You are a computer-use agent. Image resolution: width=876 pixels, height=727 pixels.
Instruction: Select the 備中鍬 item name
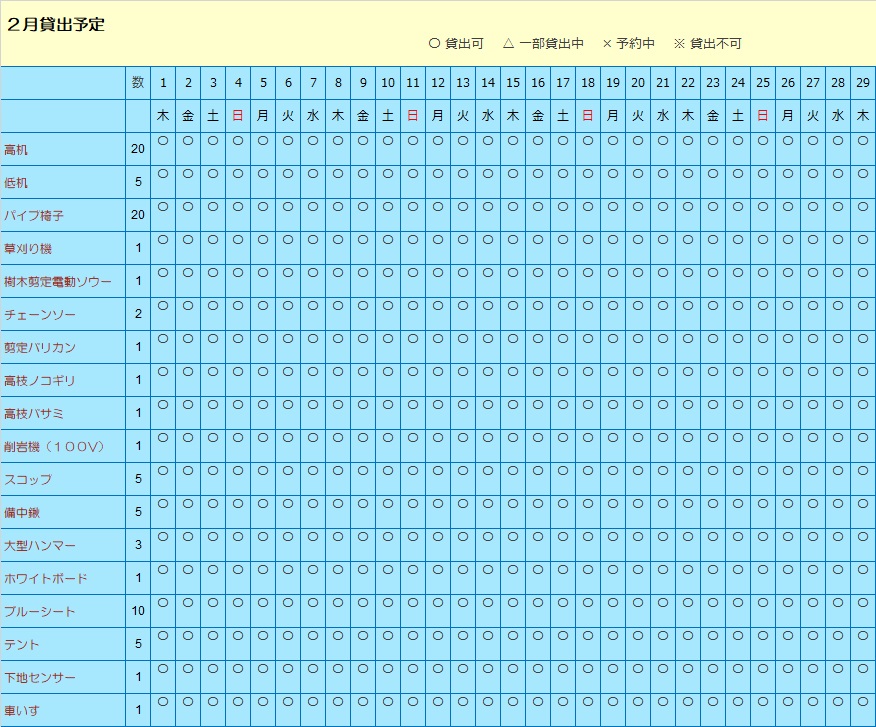(22, 513)
